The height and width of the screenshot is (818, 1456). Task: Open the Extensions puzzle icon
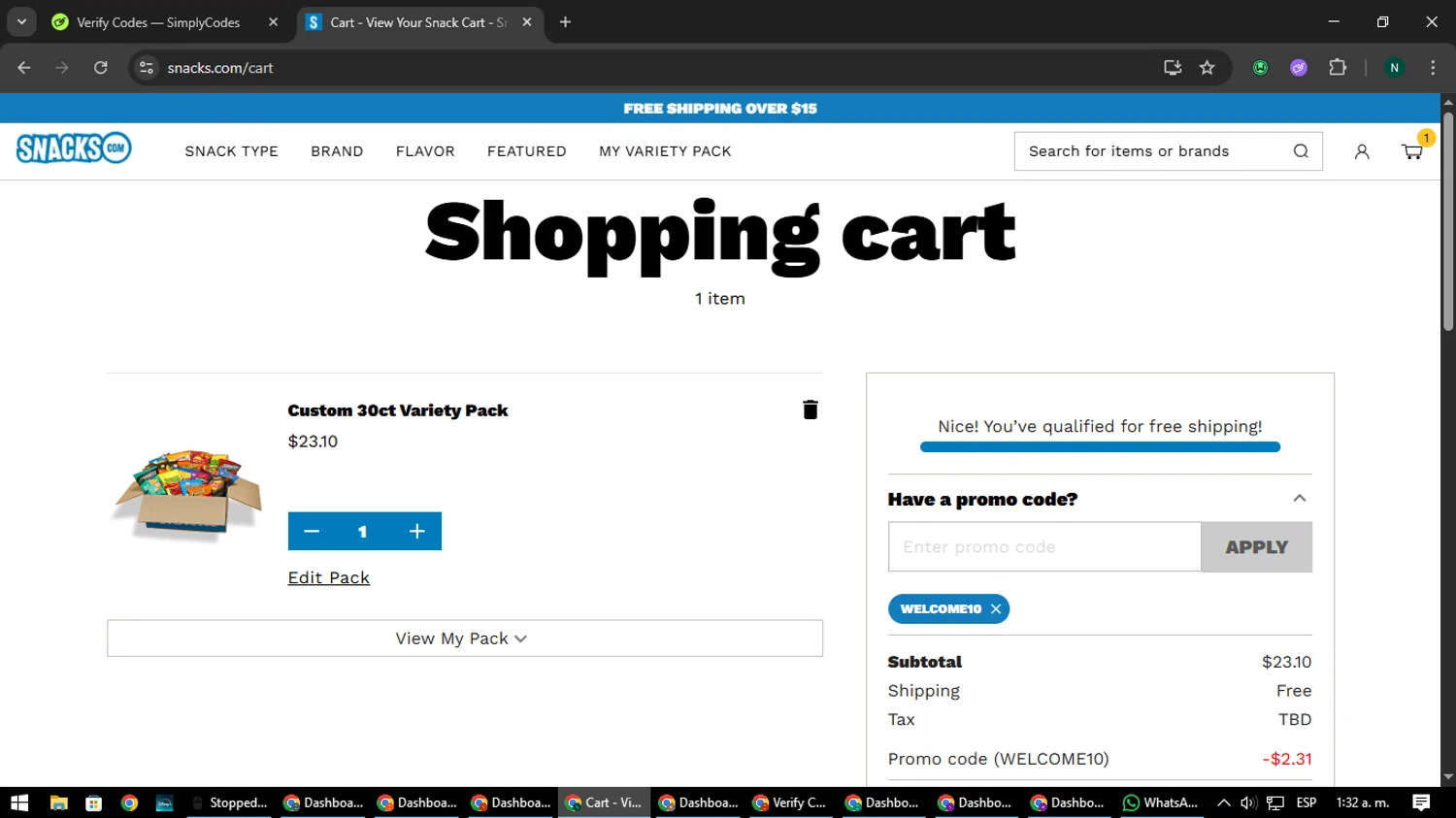[1338, 67]
